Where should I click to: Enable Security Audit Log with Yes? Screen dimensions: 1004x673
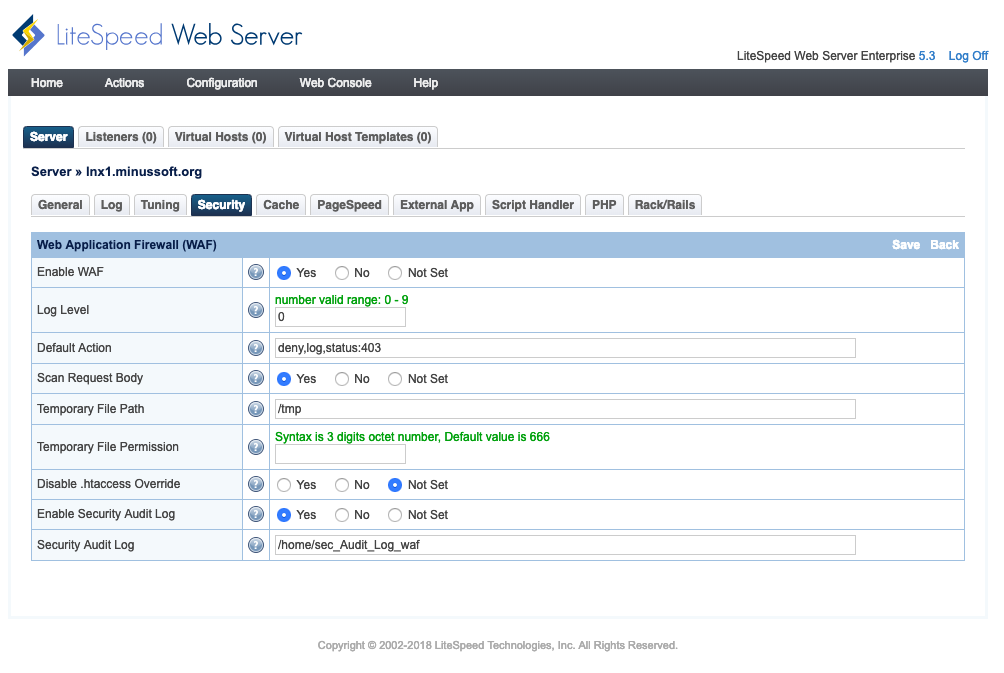pyautogui.click(x=284, y=515)
